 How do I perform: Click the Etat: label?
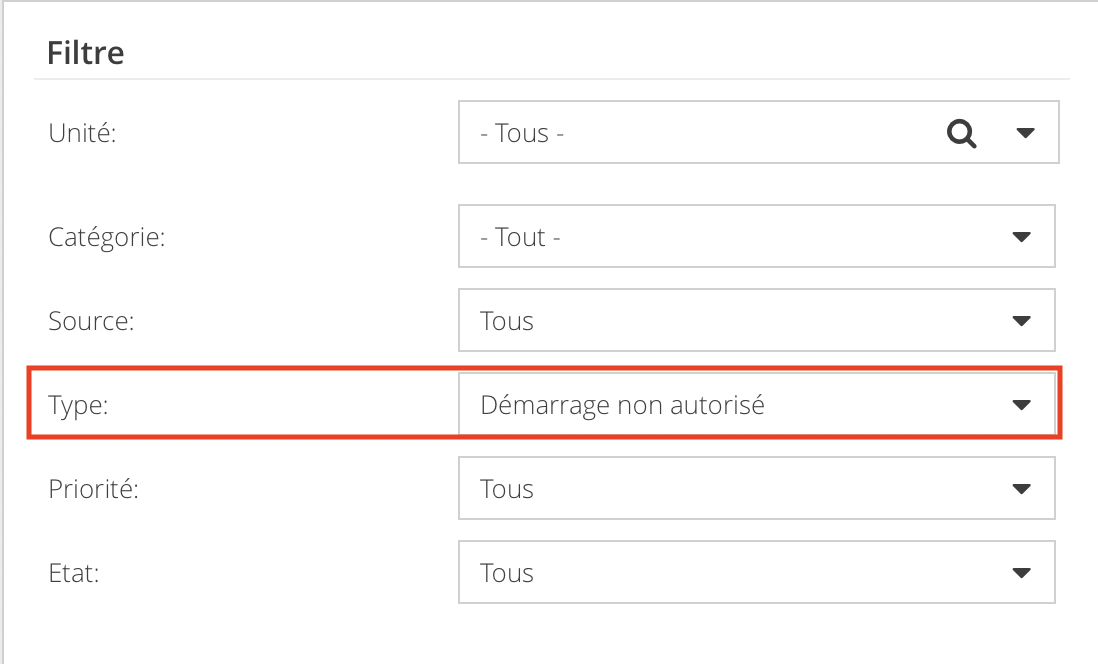pos(74,573)
